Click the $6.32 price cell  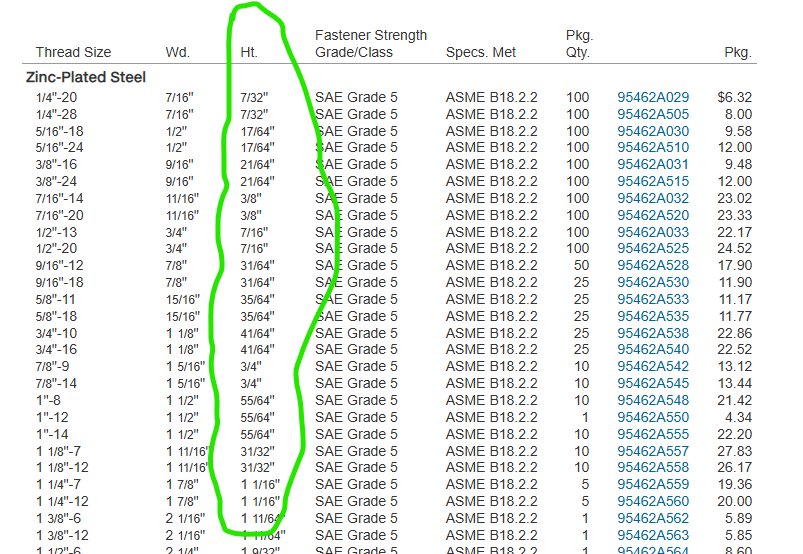click(734, 97)
